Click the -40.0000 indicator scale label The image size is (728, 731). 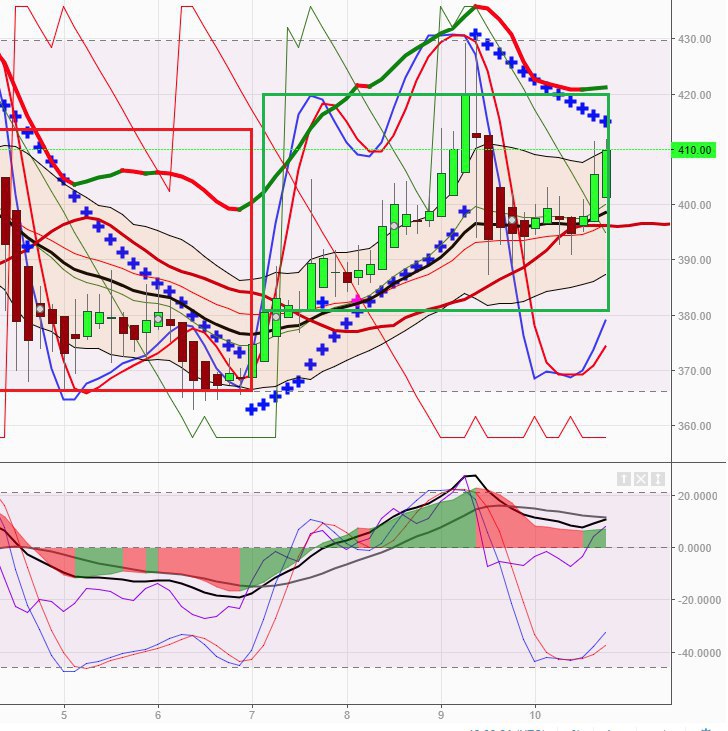698,654
